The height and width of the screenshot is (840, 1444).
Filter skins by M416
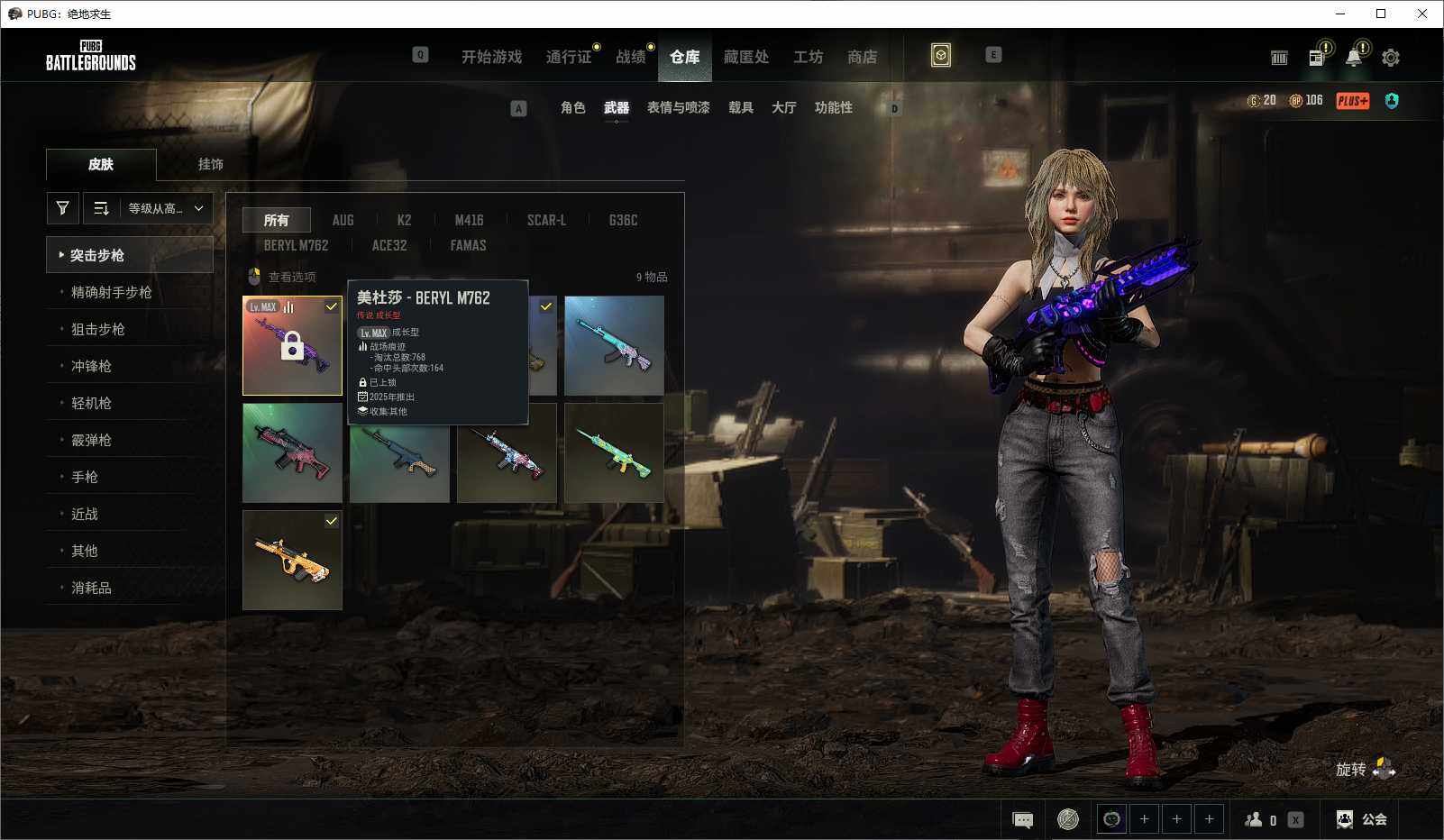pos(469,220)
